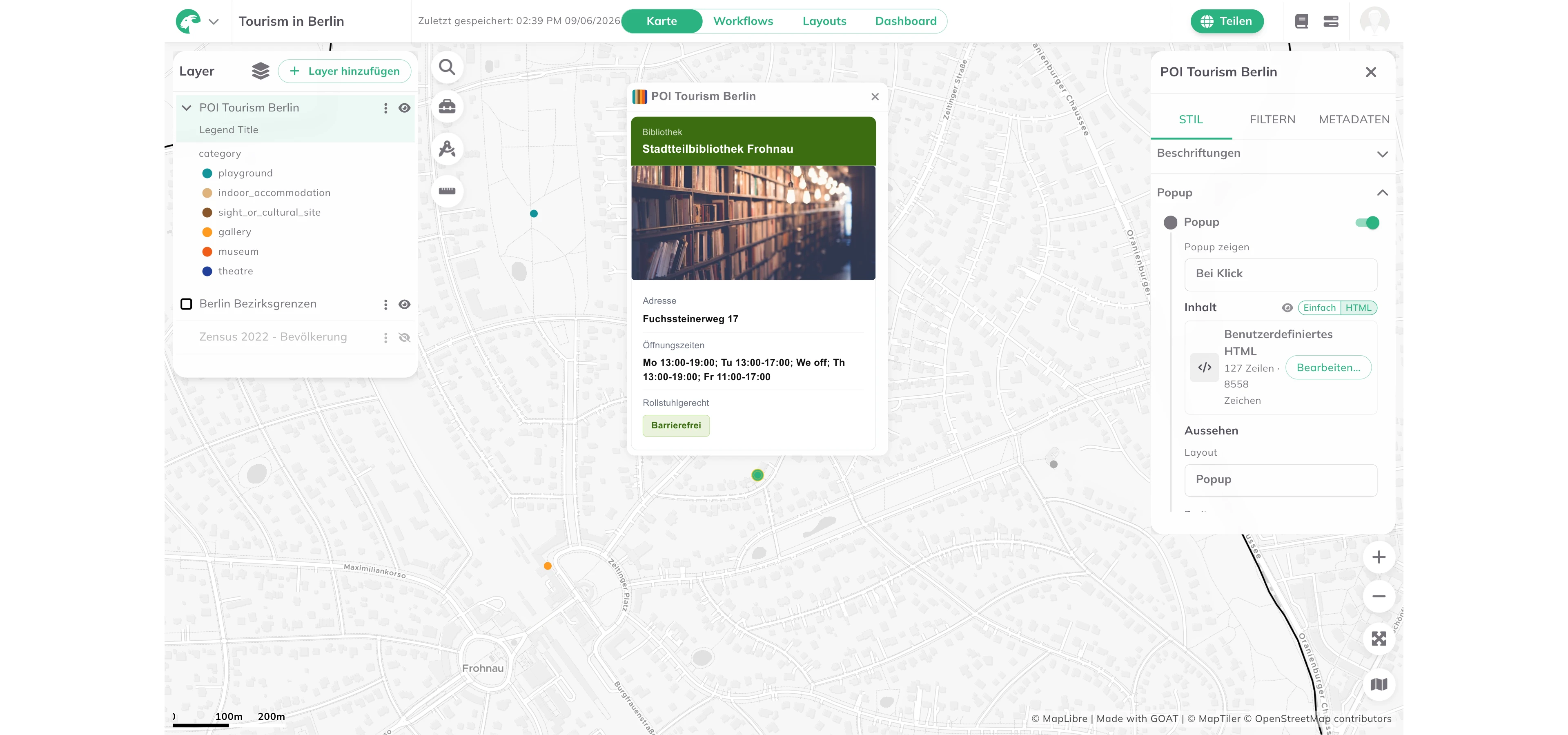Collapse the POI Tourism Berlin layer legend

coord(186,108)
